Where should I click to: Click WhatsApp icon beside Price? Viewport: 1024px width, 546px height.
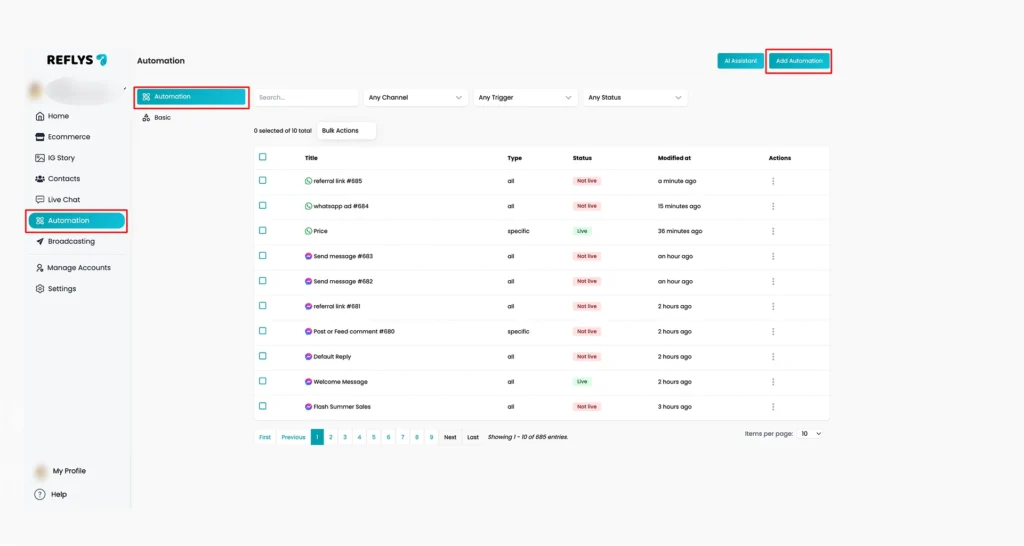308,231
